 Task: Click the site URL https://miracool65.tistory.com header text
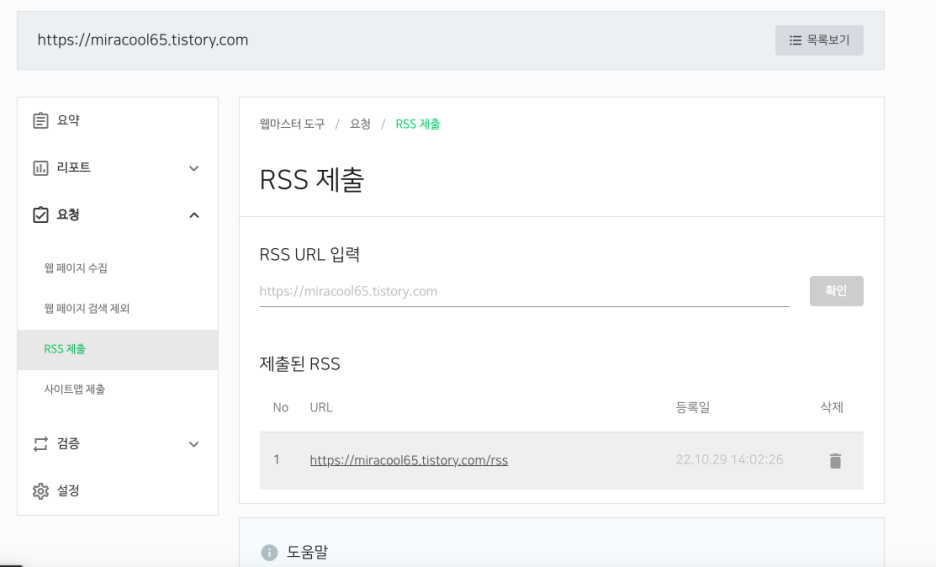[143, 40]
